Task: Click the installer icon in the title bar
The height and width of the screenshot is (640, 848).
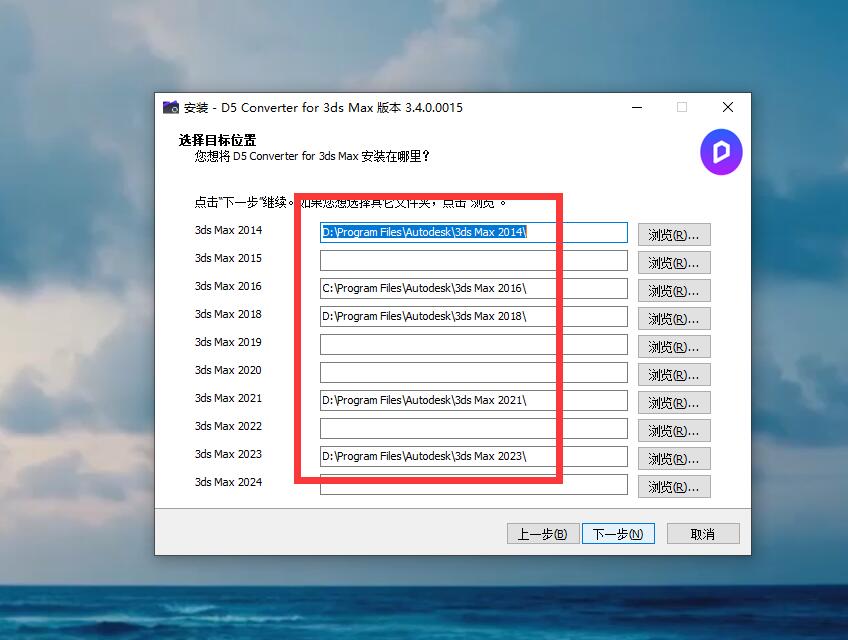Action: 171,107
